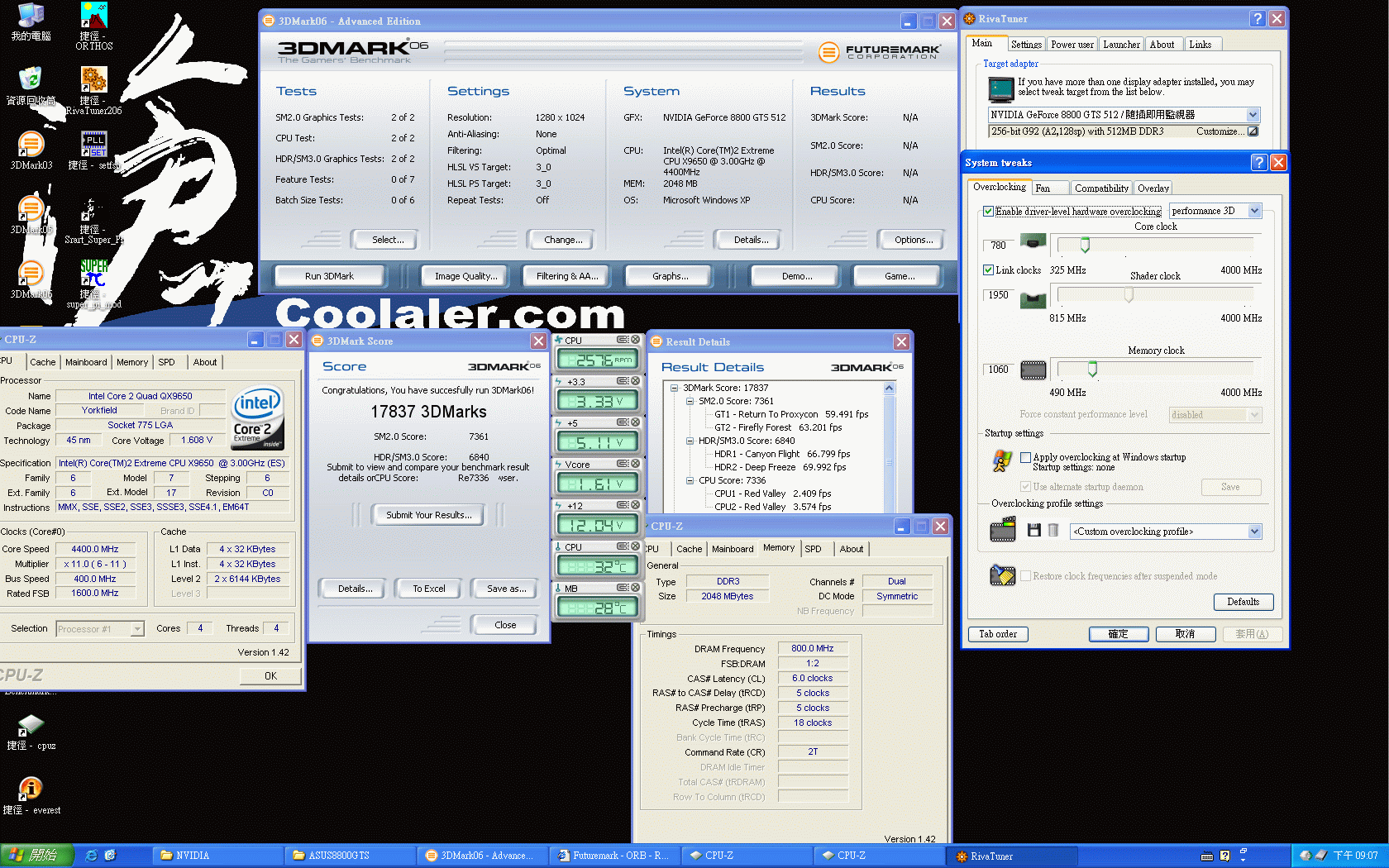Click the trash delete overclocking profile icon

point(1052,530)
